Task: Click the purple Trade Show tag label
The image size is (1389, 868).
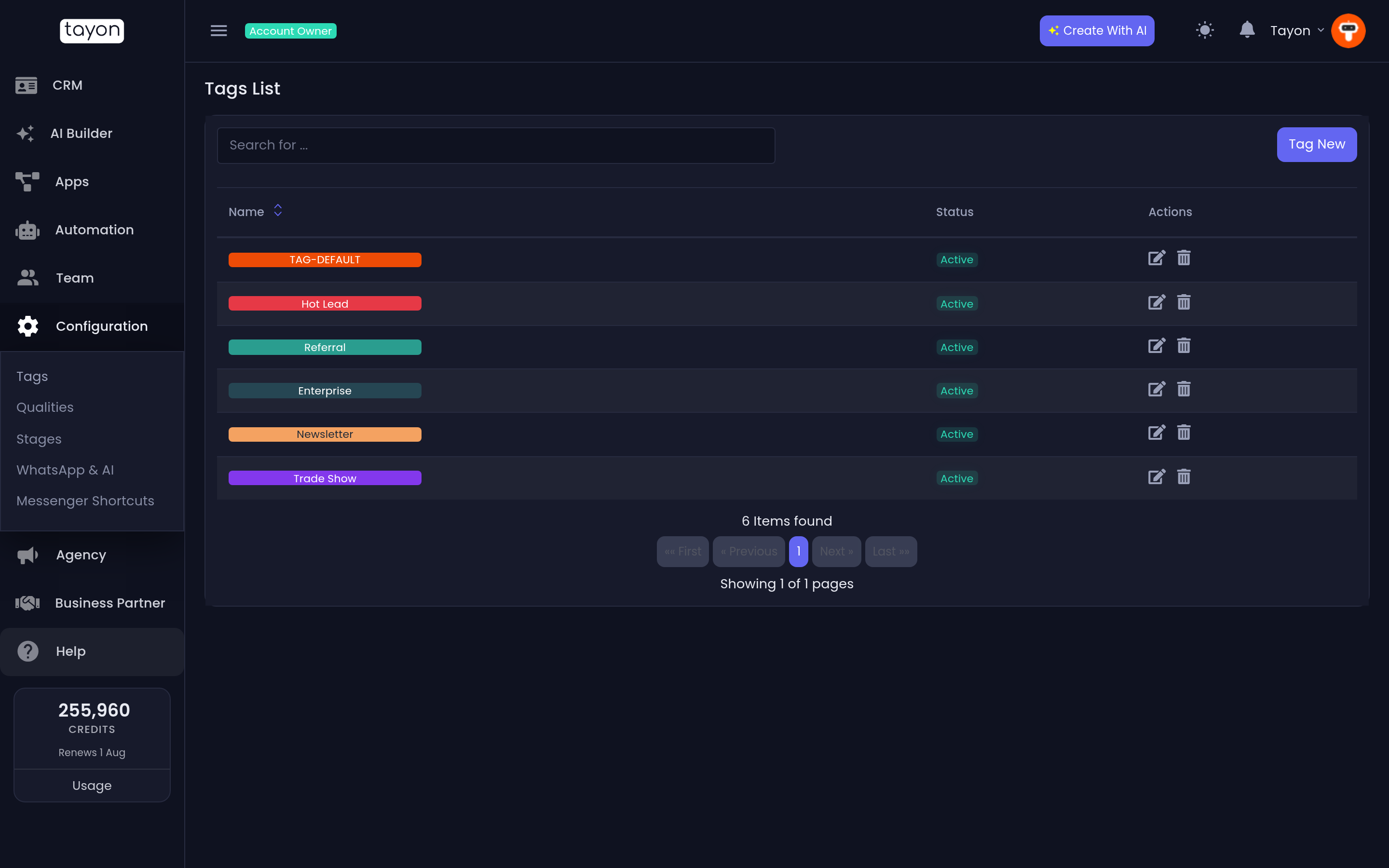Action: click(325, 478)
